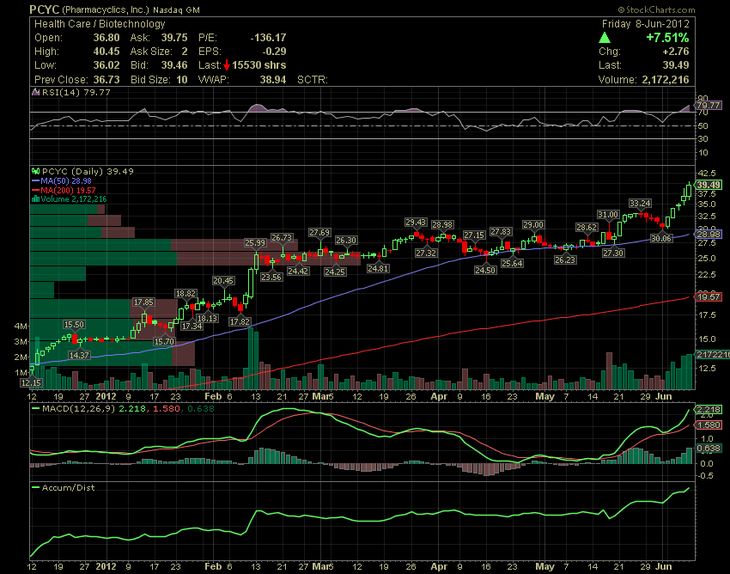
Task: Click the 12.15 low price callout
Action: click(31, 383)
